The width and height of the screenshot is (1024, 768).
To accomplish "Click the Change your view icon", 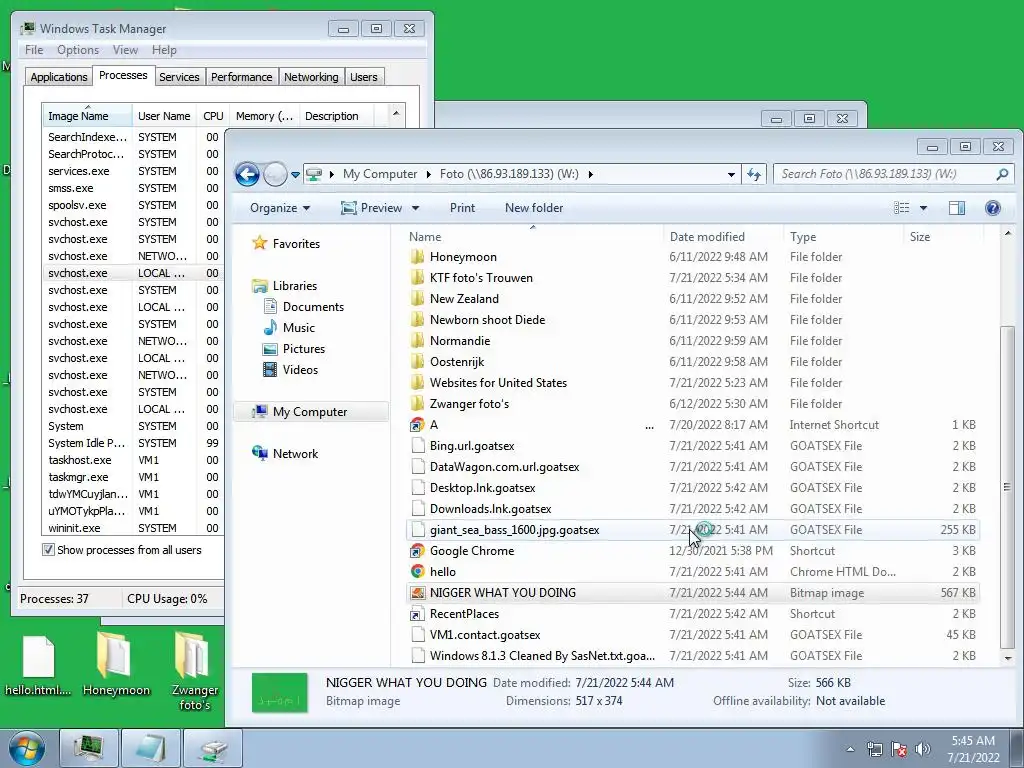I will [x=902, y=208].
